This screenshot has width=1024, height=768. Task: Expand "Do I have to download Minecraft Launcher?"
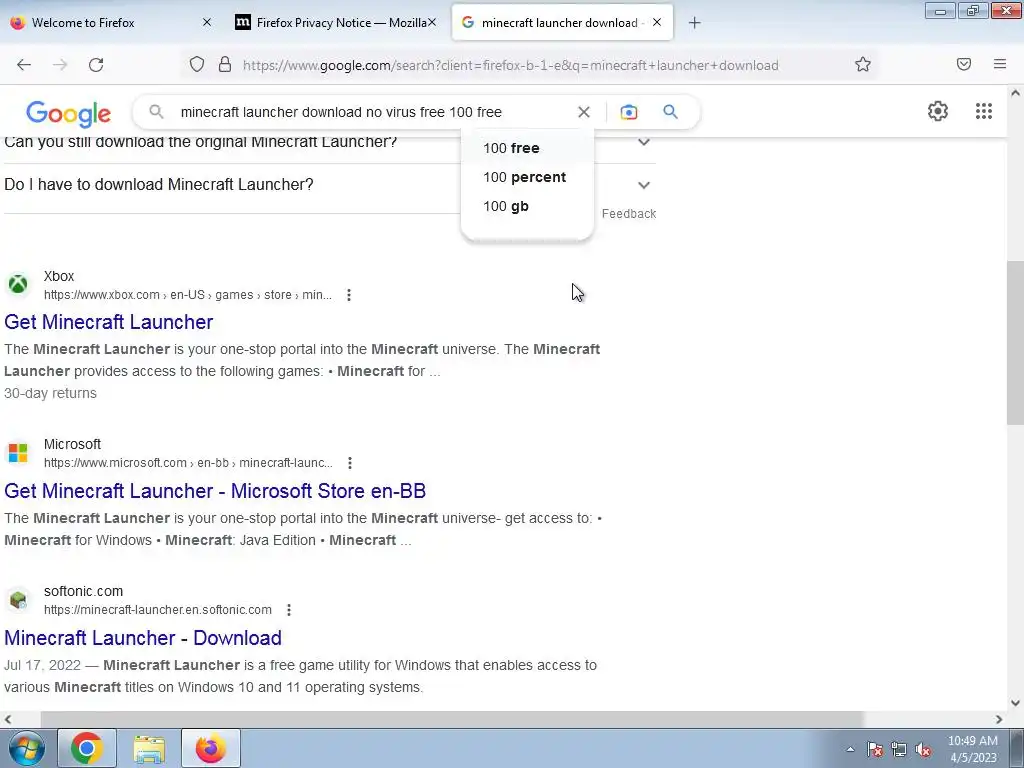tap(643, 185)
